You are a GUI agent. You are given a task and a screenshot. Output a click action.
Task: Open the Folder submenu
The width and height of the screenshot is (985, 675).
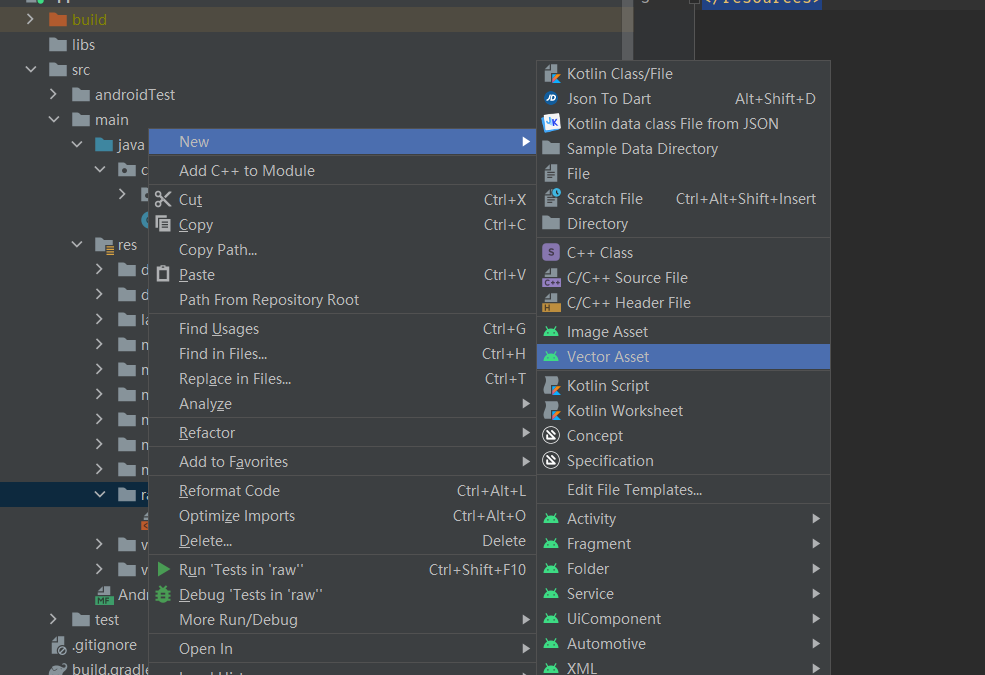pyautogui.click(x=683, y=569)
